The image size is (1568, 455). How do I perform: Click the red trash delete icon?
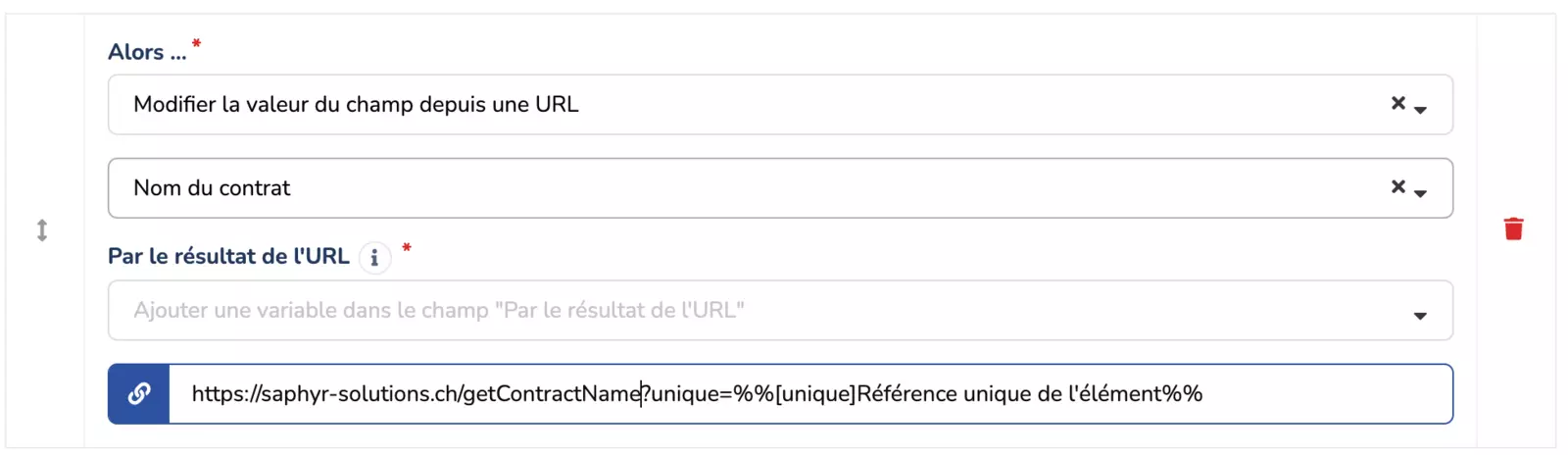pos(1513,228)
